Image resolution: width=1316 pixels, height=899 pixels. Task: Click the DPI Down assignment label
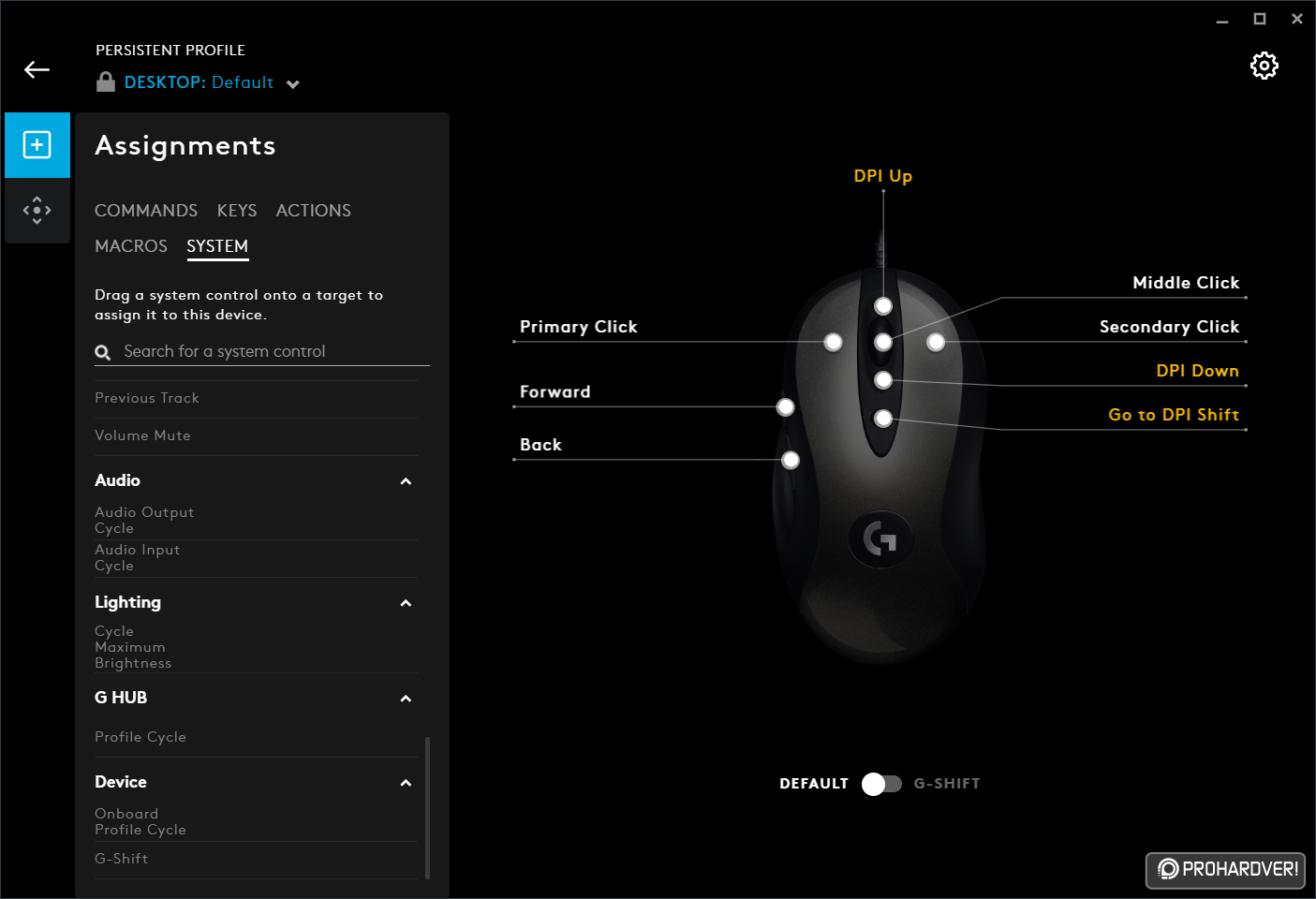(x=1197, y=371)
